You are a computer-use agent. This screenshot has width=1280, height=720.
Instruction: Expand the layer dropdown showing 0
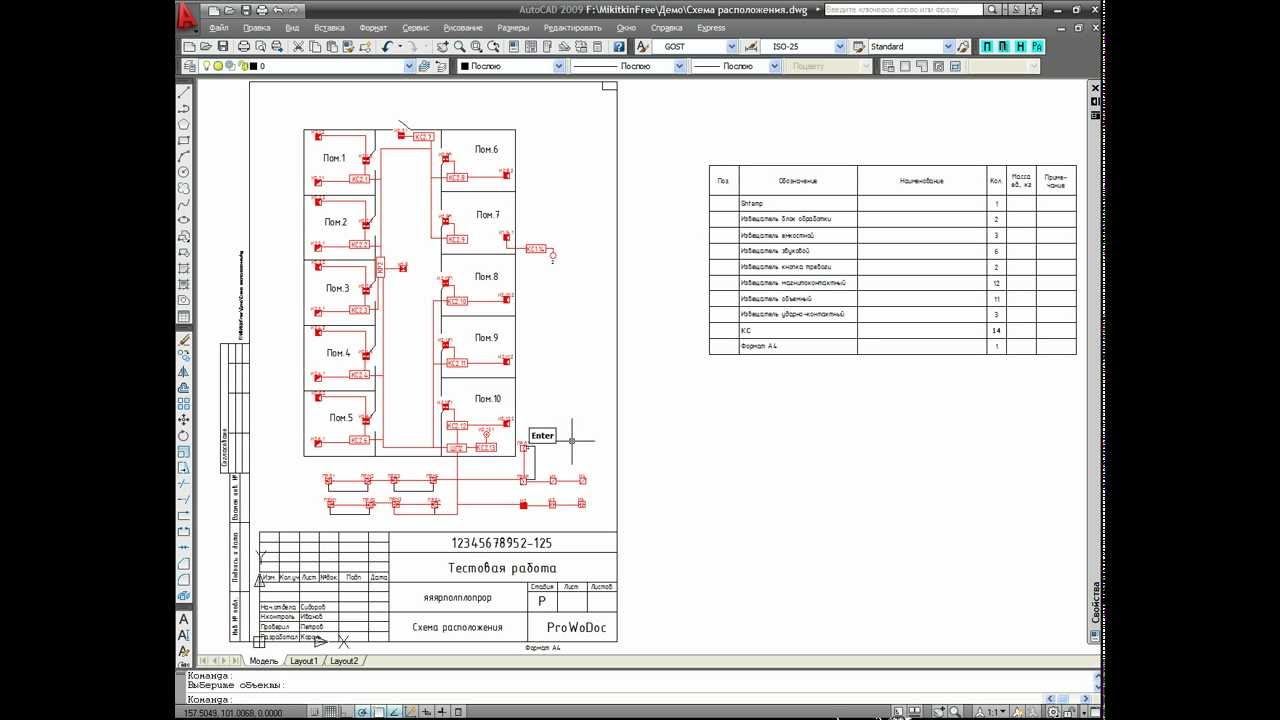tap(409, 66)
